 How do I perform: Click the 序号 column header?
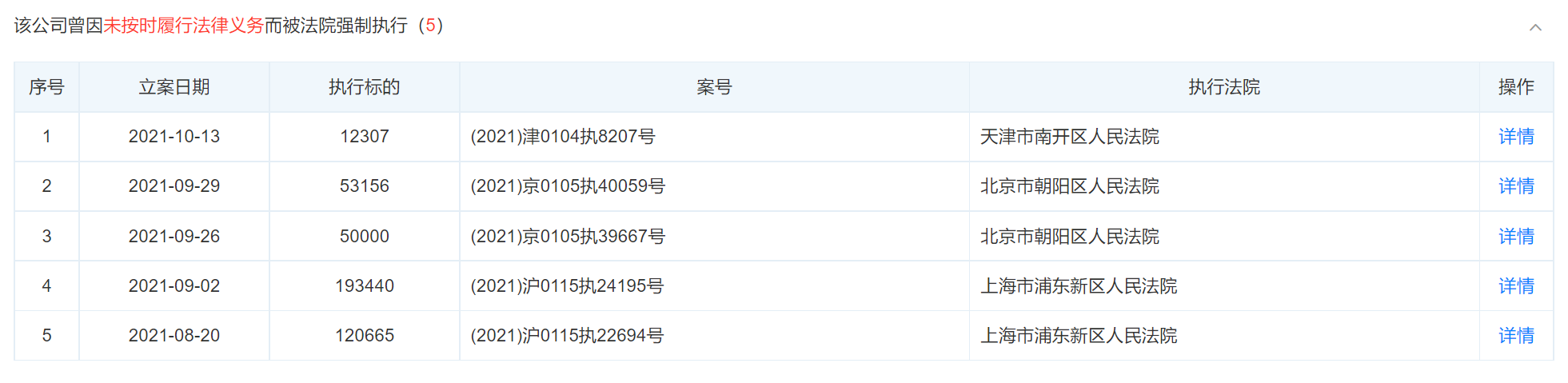click(x=46, y=87)
